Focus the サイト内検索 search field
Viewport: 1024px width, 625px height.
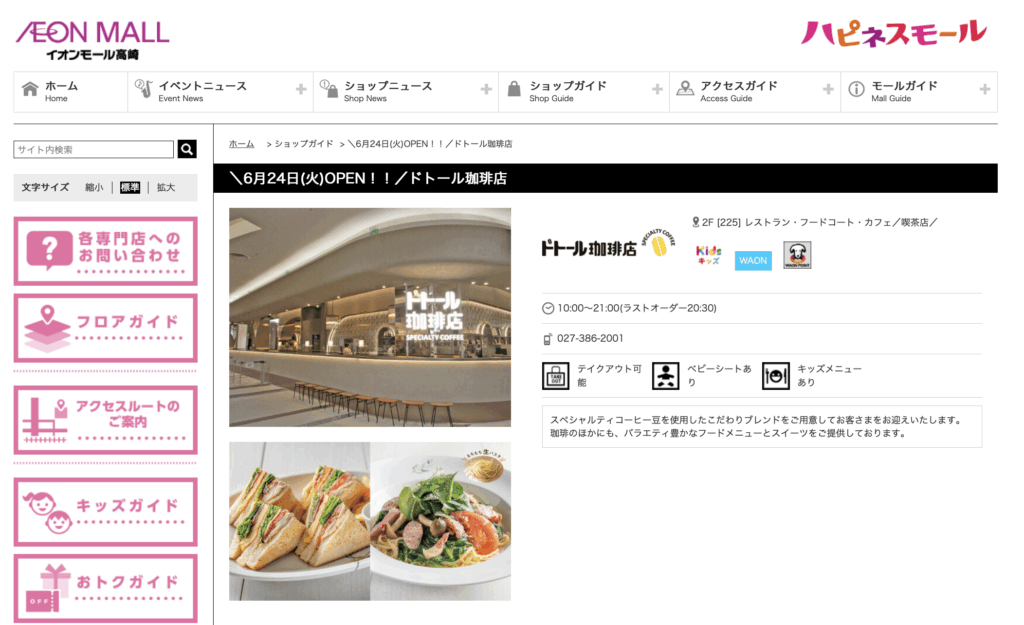click(94, 150)
